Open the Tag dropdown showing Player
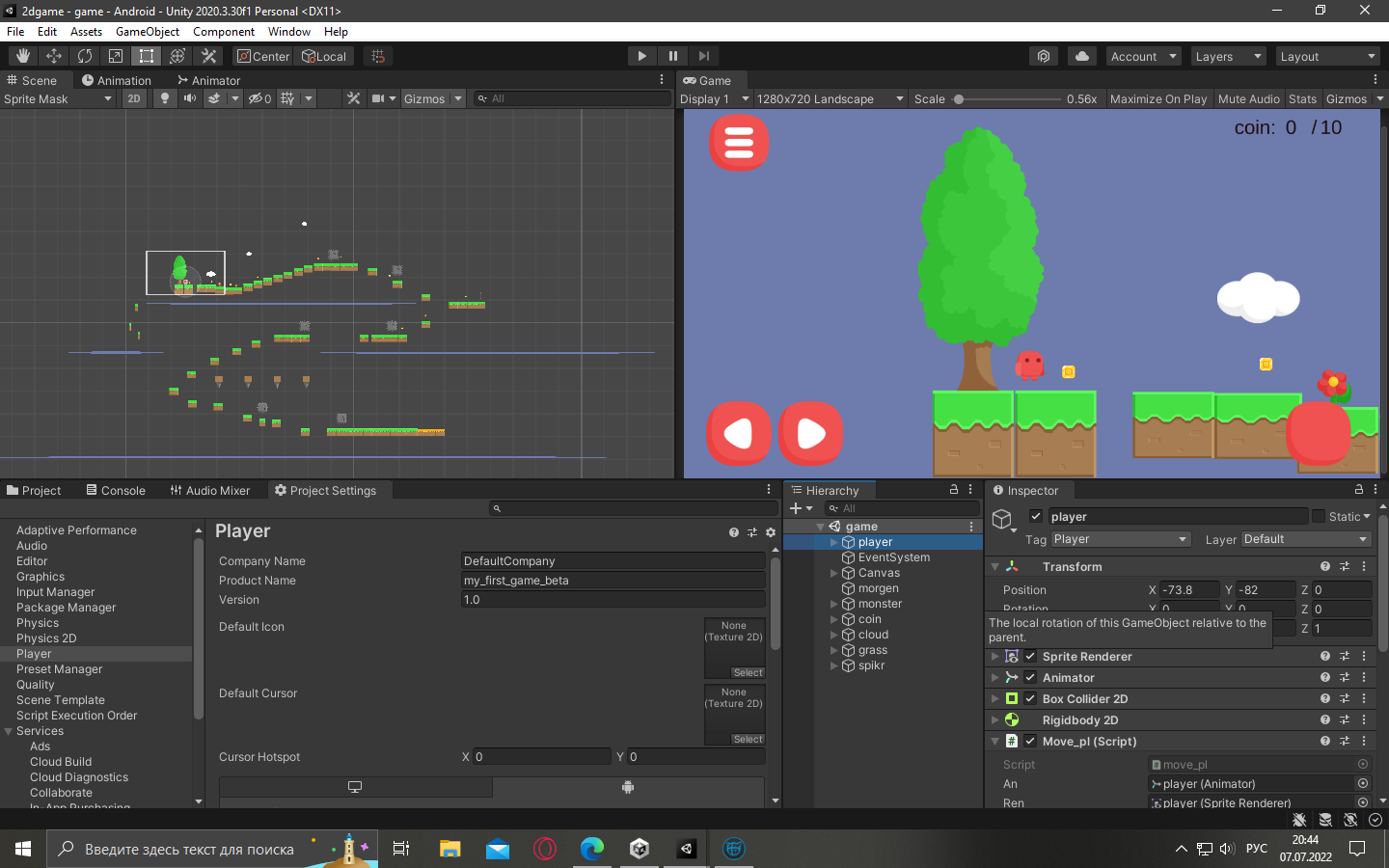The image size is (1389, 868). click(1121, 539)
